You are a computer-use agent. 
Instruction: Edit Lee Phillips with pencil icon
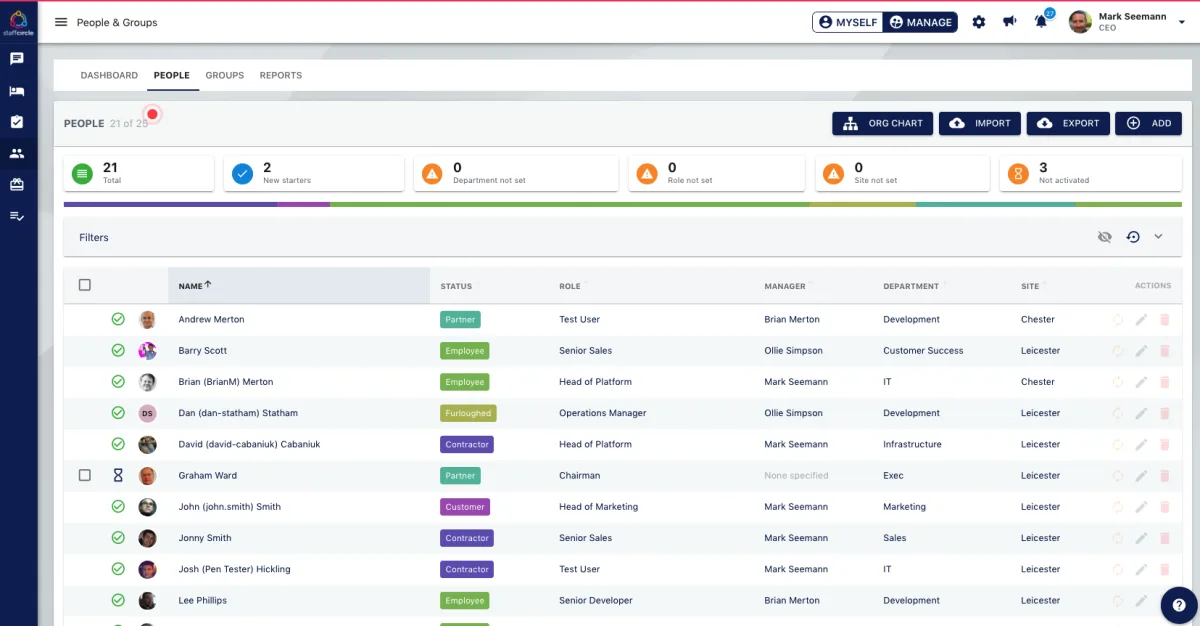1141,601
